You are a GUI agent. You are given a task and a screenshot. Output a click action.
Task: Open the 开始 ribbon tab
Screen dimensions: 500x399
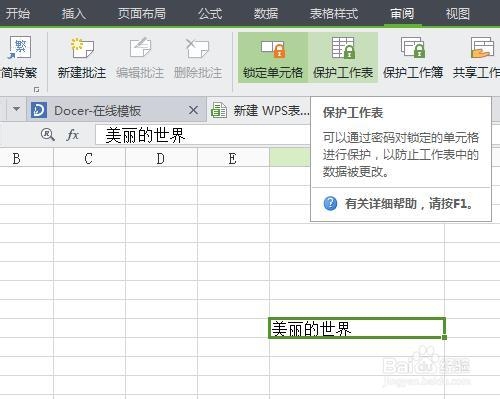17,13
